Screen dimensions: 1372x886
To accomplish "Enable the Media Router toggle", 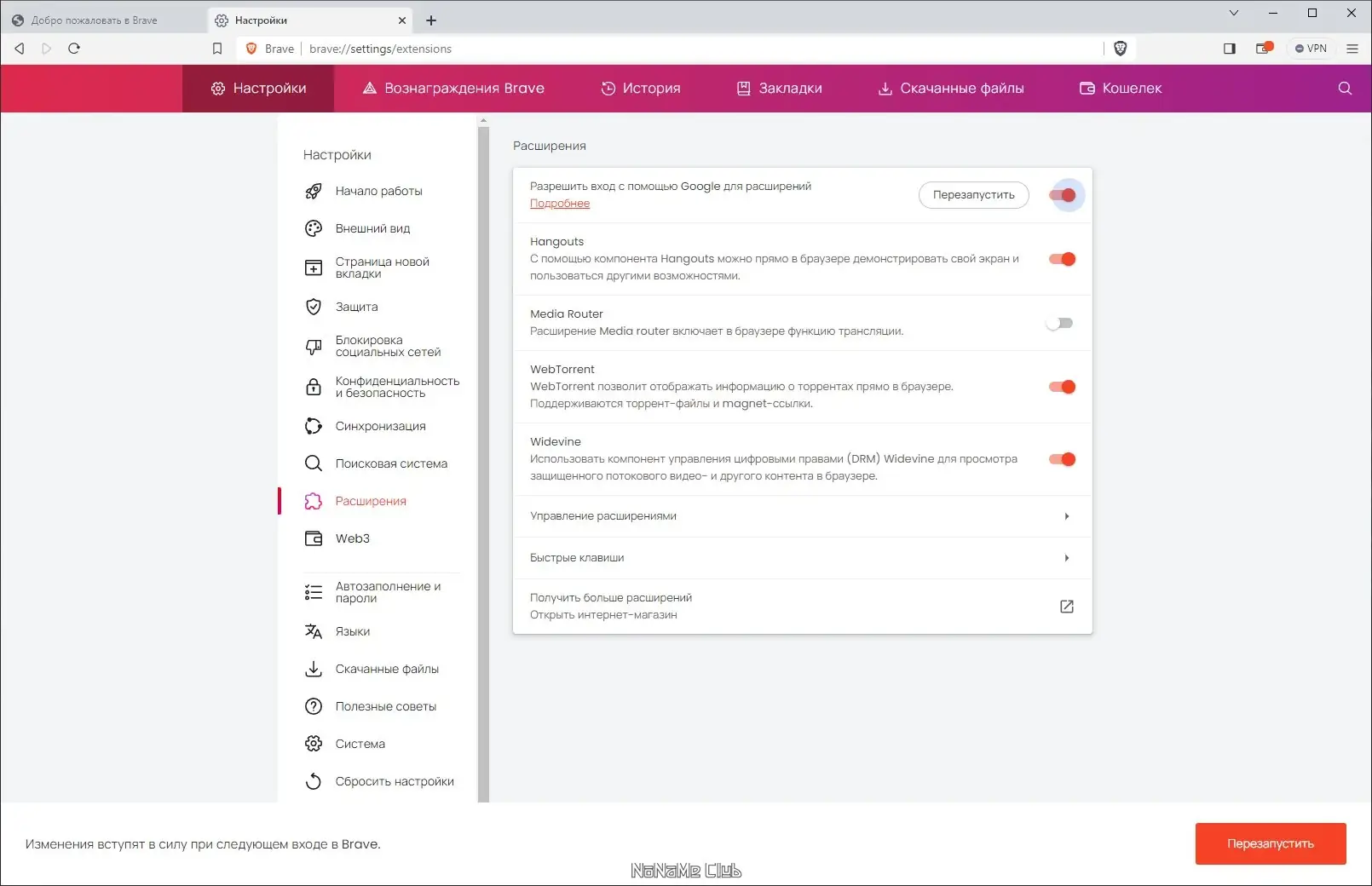I will (x=1059, y=323).
